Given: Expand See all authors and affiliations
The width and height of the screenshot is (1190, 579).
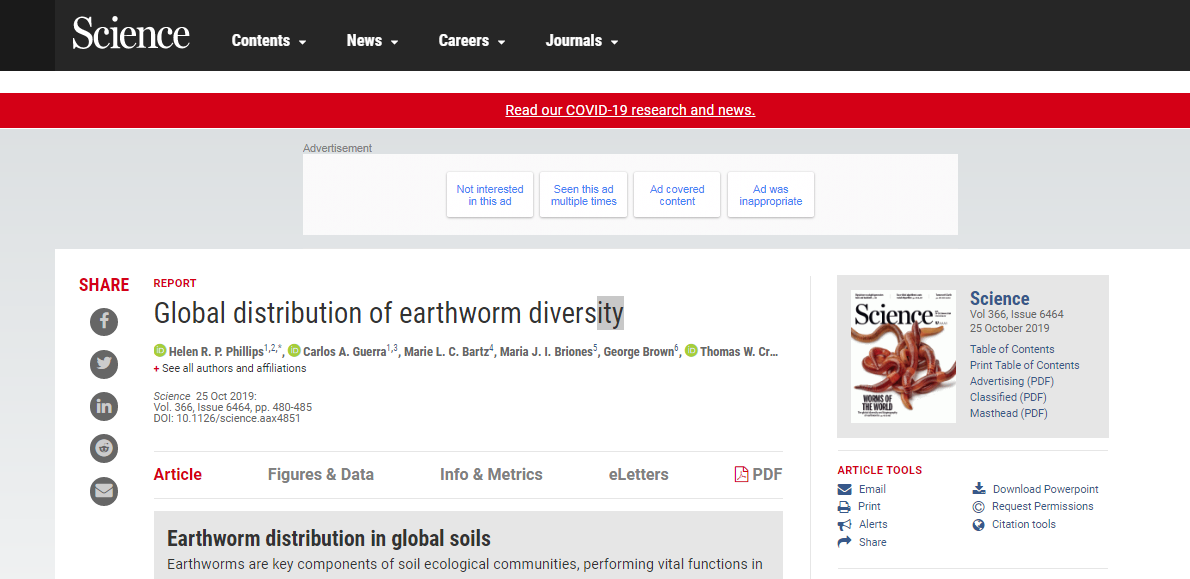Looking at the screenshot, I should [x=234, y=368].
